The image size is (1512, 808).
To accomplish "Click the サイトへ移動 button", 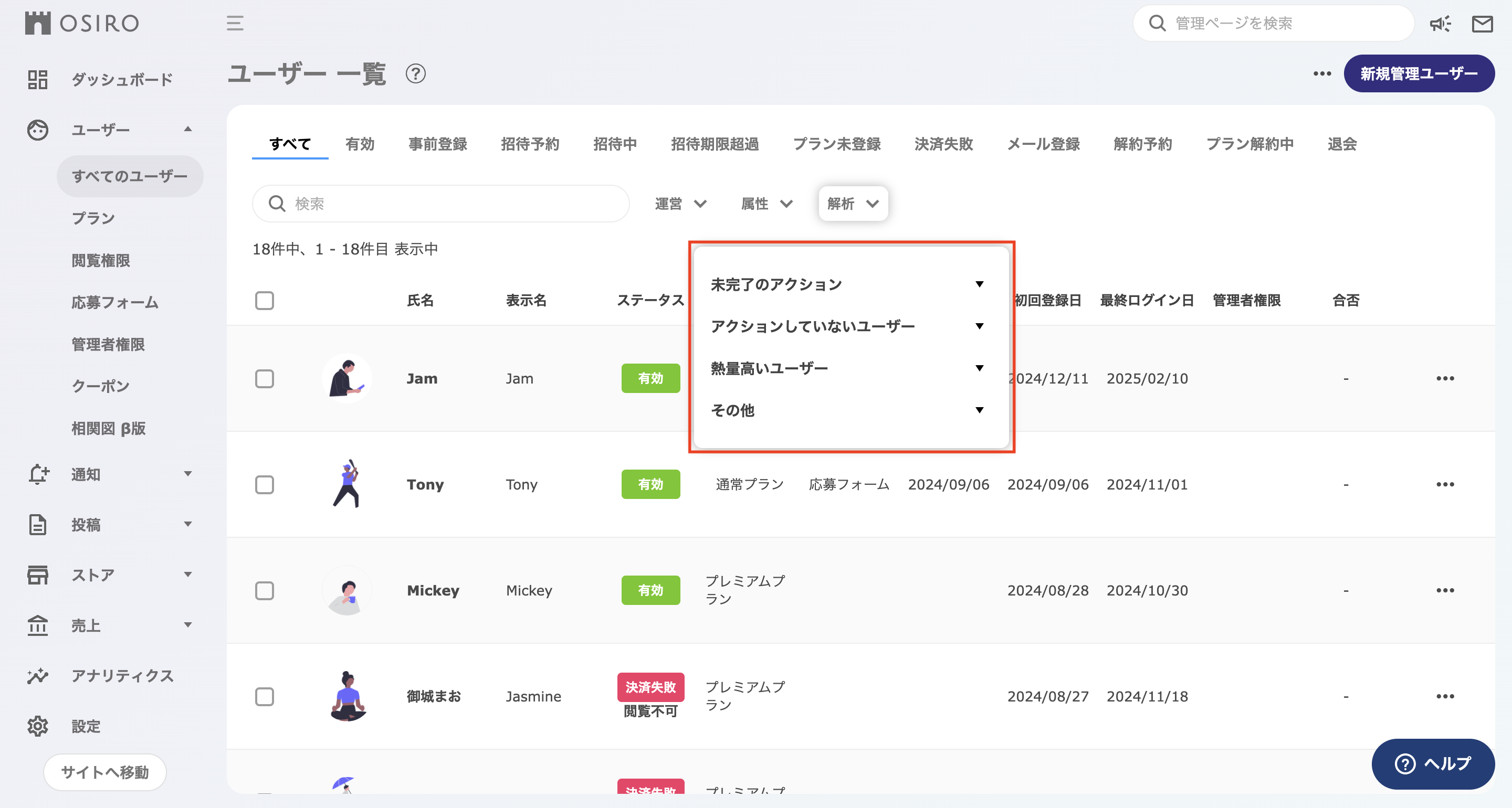I will (x=105, y=772).
